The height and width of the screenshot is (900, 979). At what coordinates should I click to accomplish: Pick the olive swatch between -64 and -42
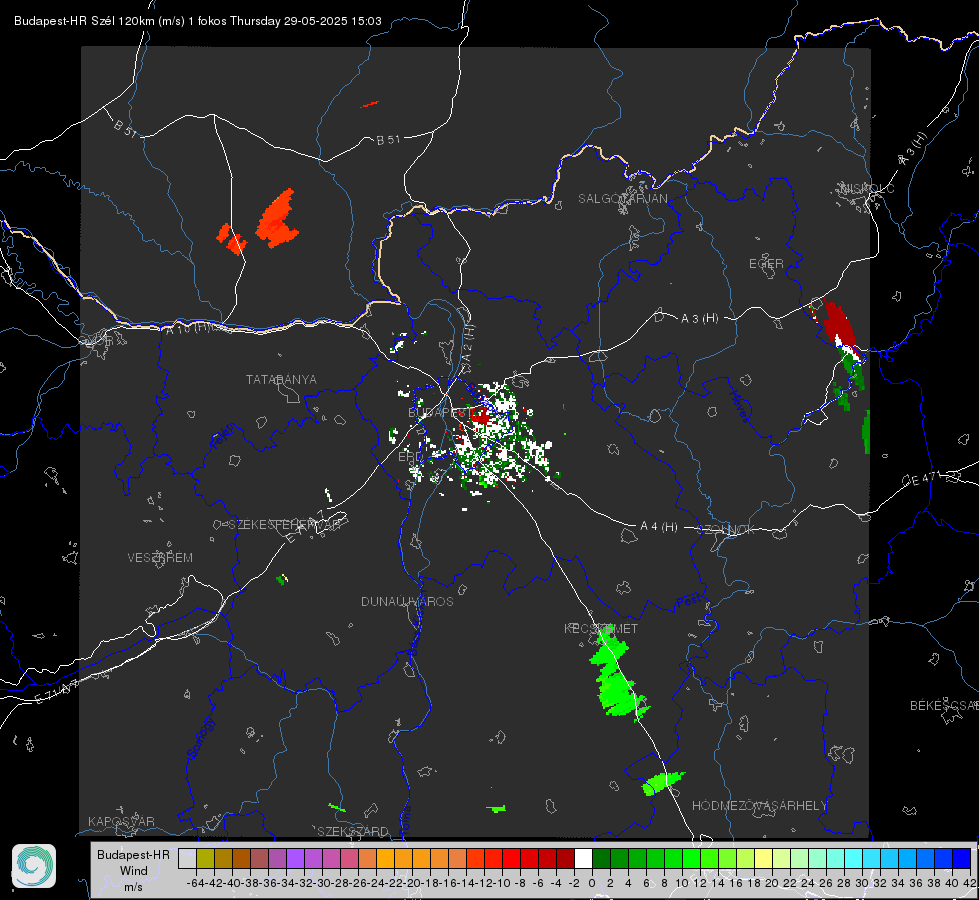pyautogui.click(x=205, y=858)
